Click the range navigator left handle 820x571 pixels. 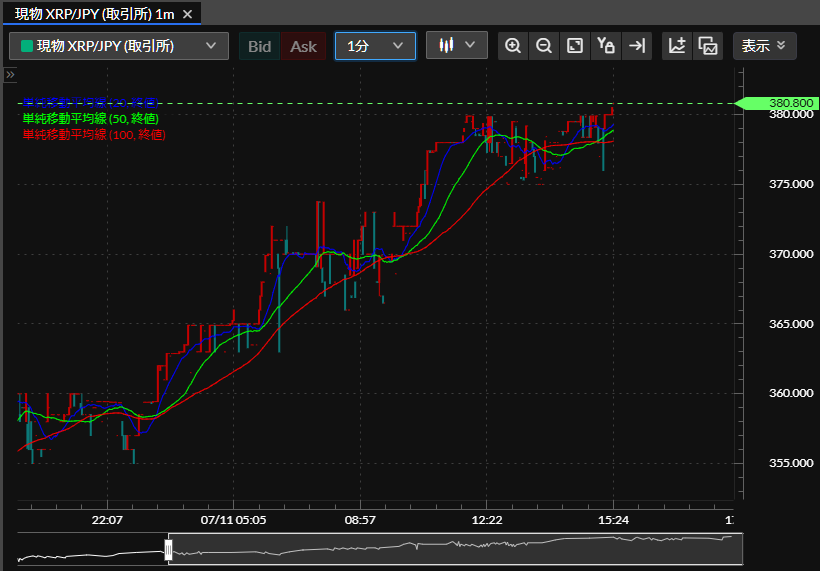(x=168, y=550)
